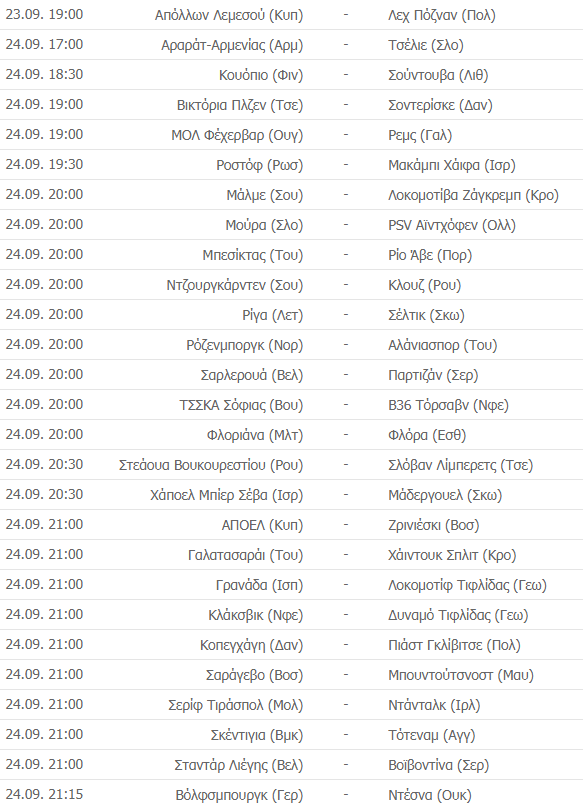Click on Ρεμς (Γαλ) away team

click(420, 135)
